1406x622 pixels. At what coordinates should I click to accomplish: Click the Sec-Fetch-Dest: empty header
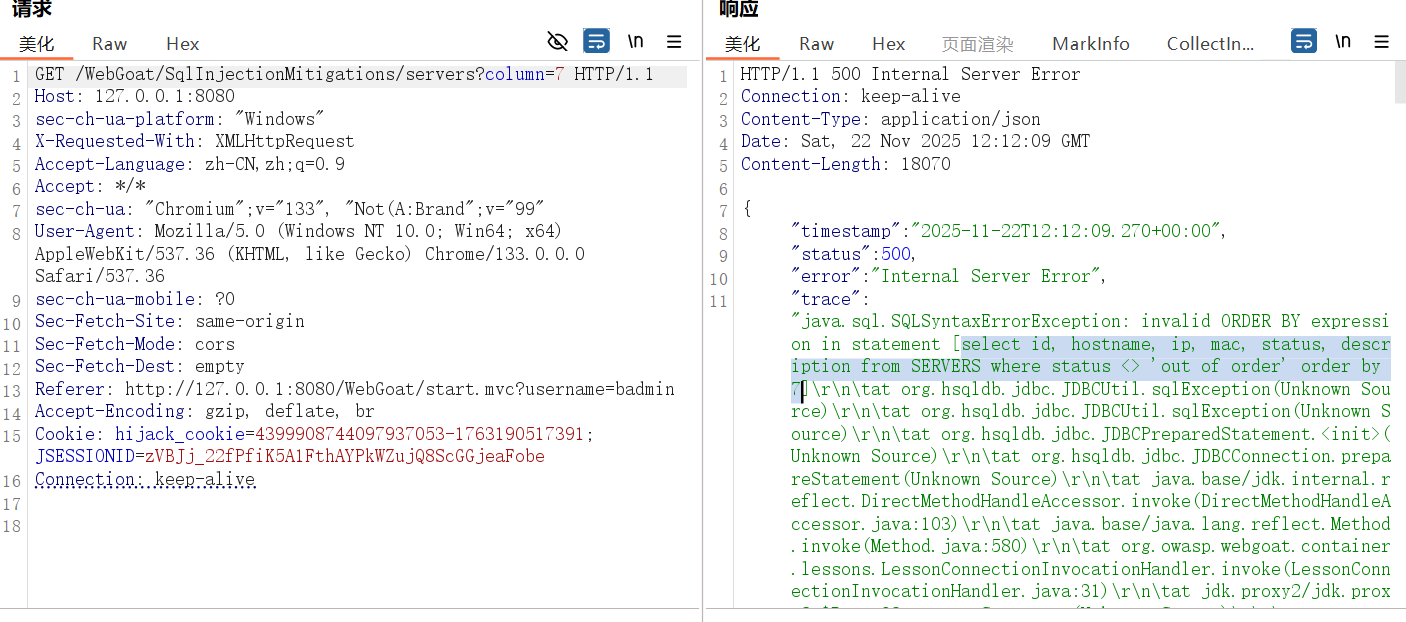(140, 366)
